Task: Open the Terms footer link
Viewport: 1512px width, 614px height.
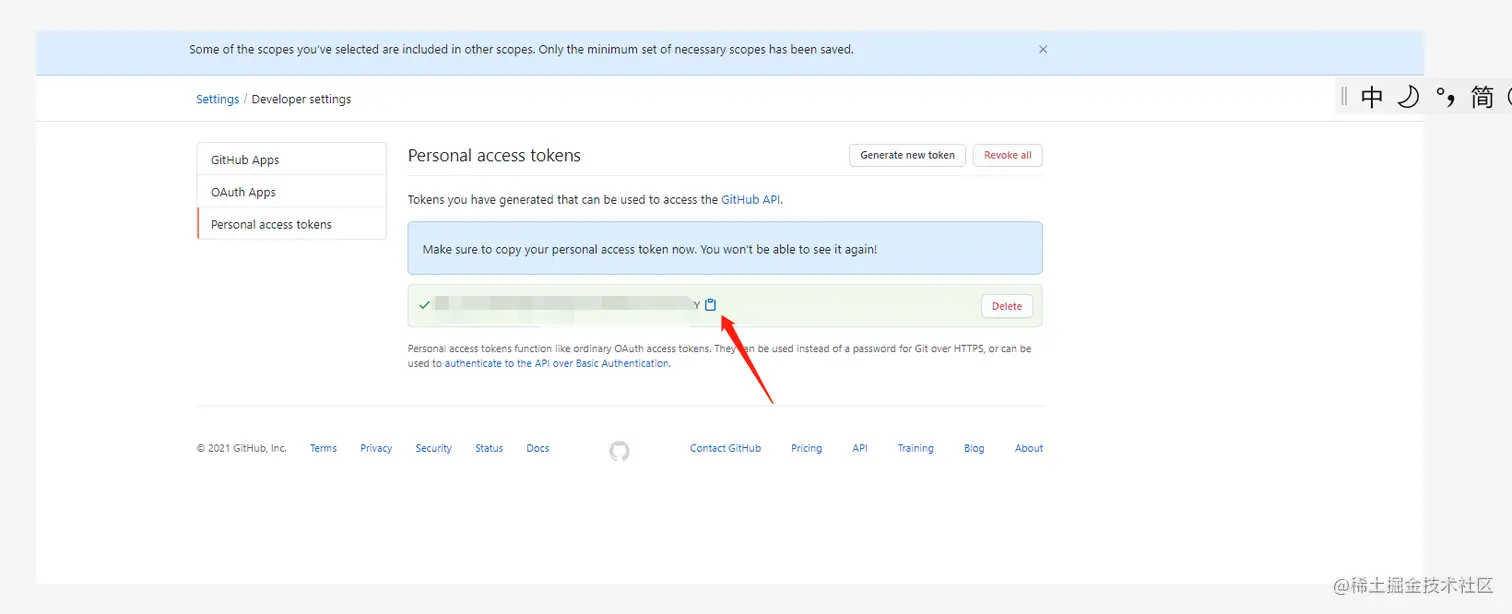Action: (323, 448)
